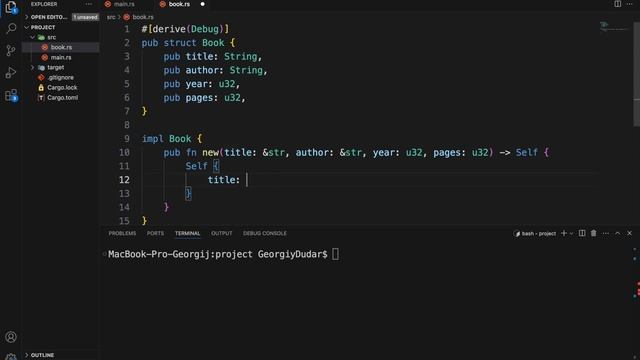Click the src breadcrumb segment
Viewport: 640px width, 360px height.
(x=111, y=17)
